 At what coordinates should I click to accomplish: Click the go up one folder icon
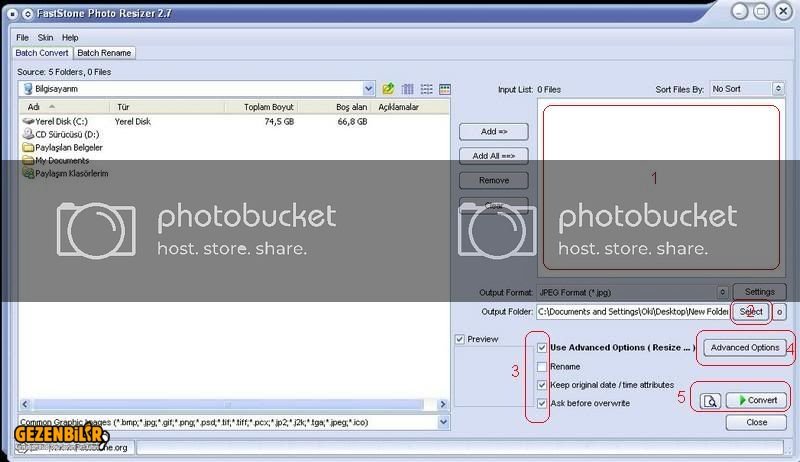[388, 89]
